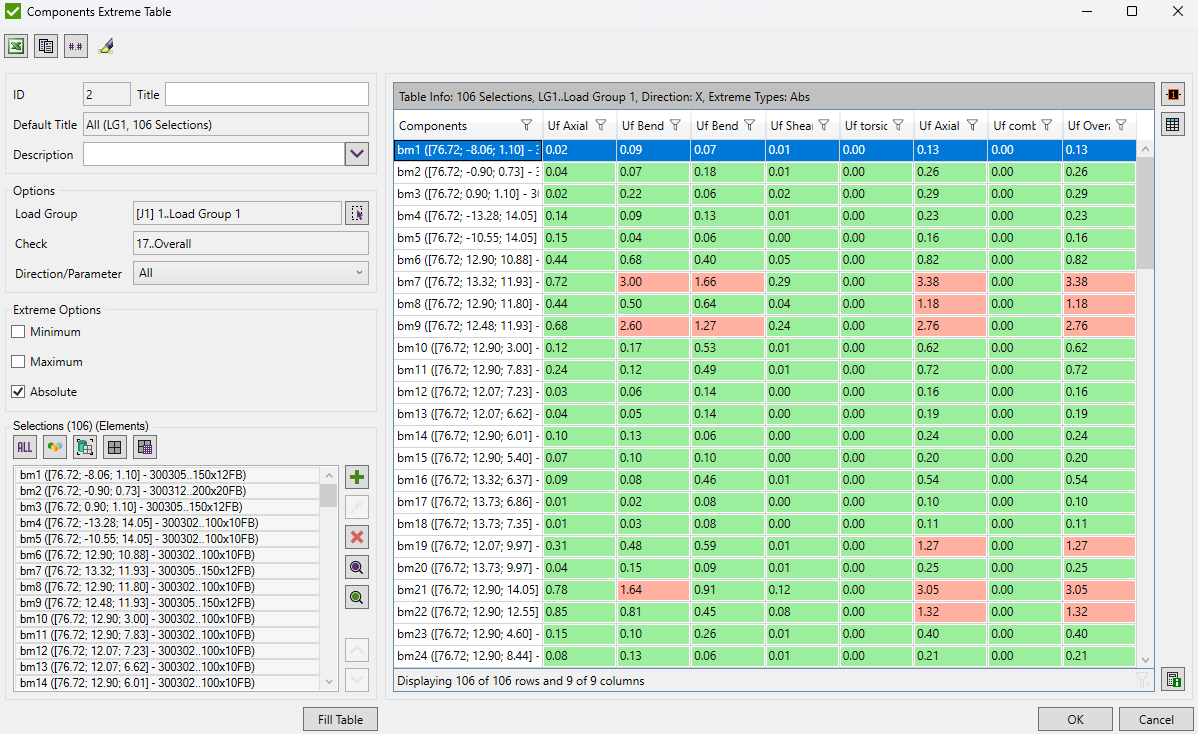Export the table to Excel
The width and height of the screenshot is (1198, 734).
(x=15, y=46)
